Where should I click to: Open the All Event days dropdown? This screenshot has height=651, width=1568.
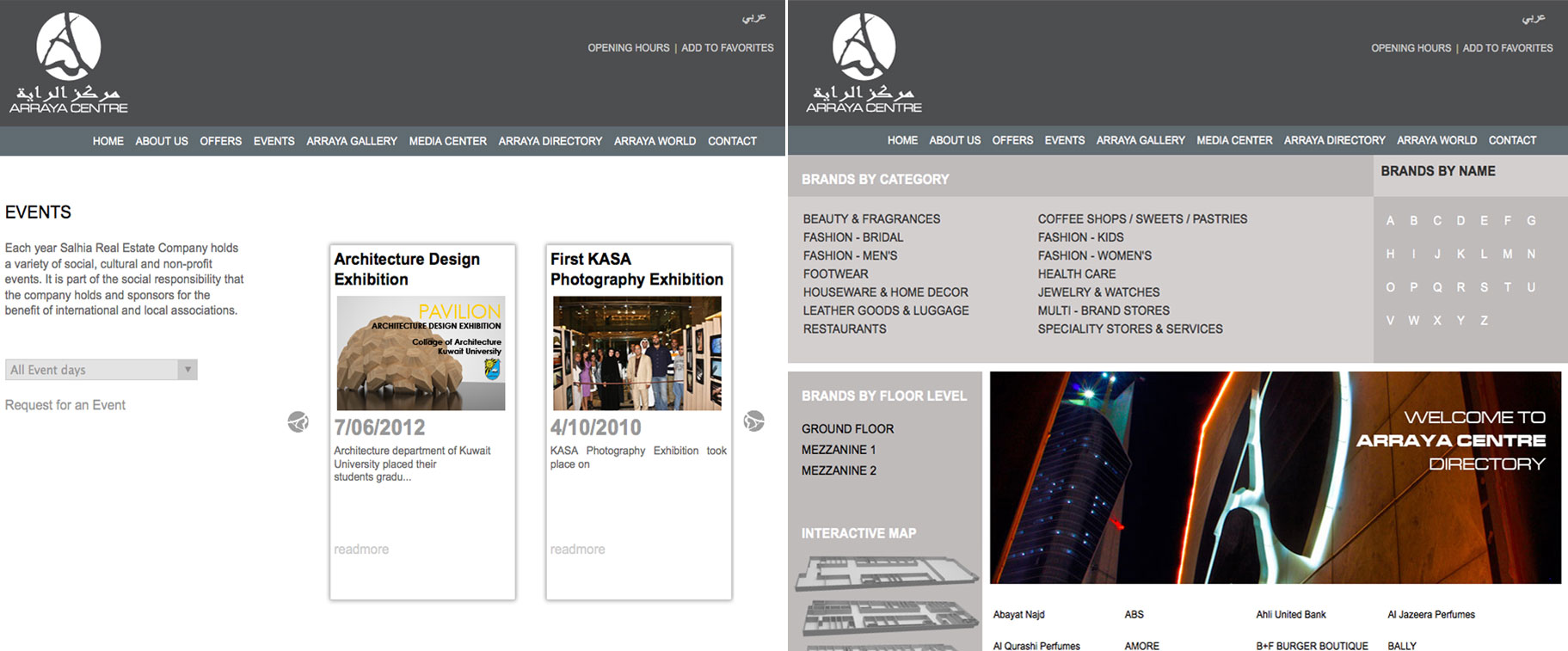pyautogui.click(x=101, y=370)
